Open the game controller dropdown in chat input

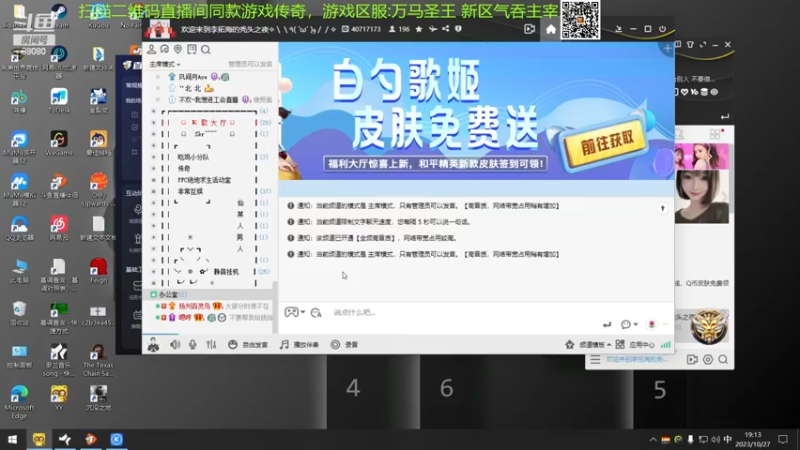tap(294, 312)
